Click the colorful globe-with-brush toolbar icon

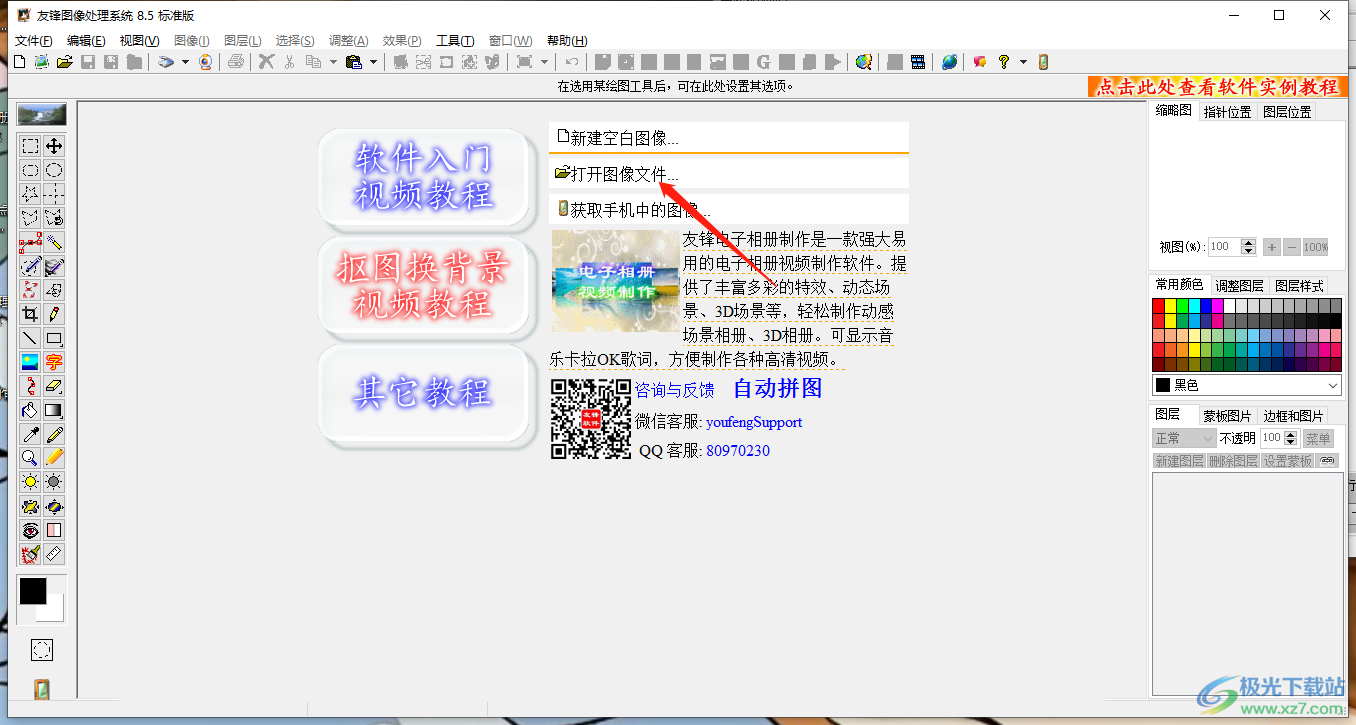click(864, 62)
